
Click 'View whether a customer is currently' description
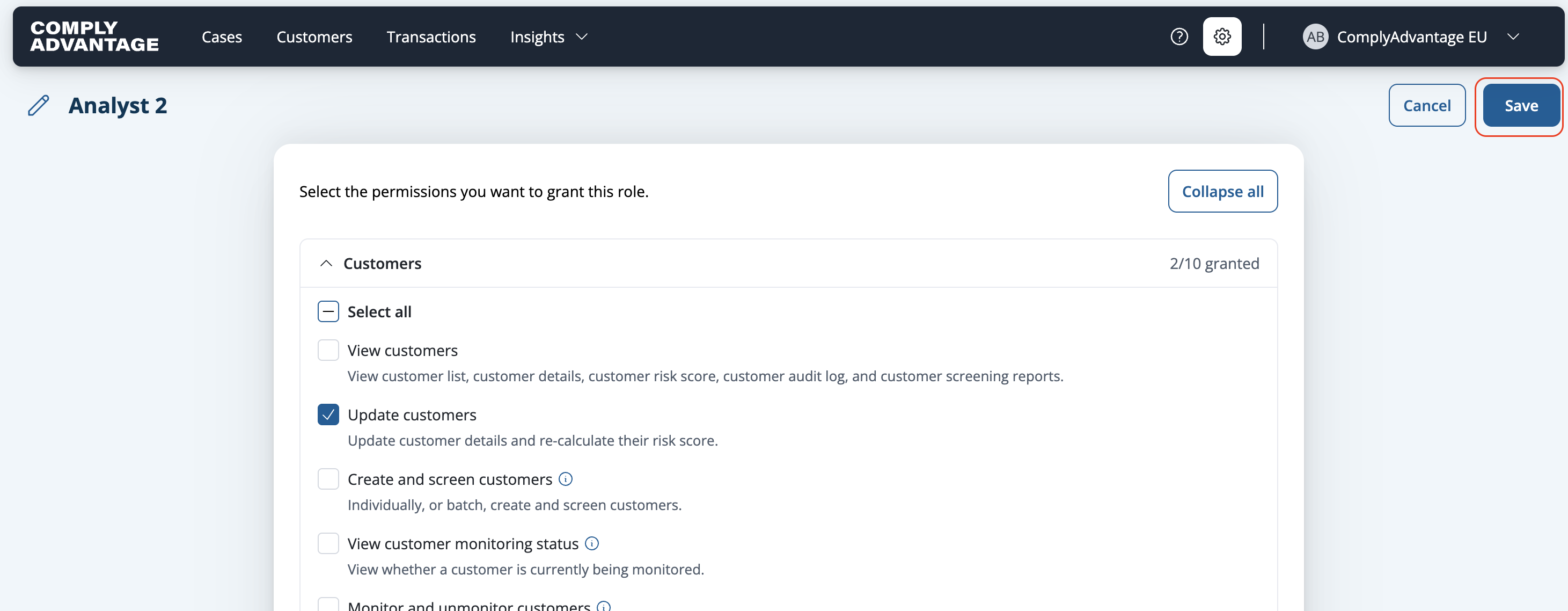tap(525, 569)
